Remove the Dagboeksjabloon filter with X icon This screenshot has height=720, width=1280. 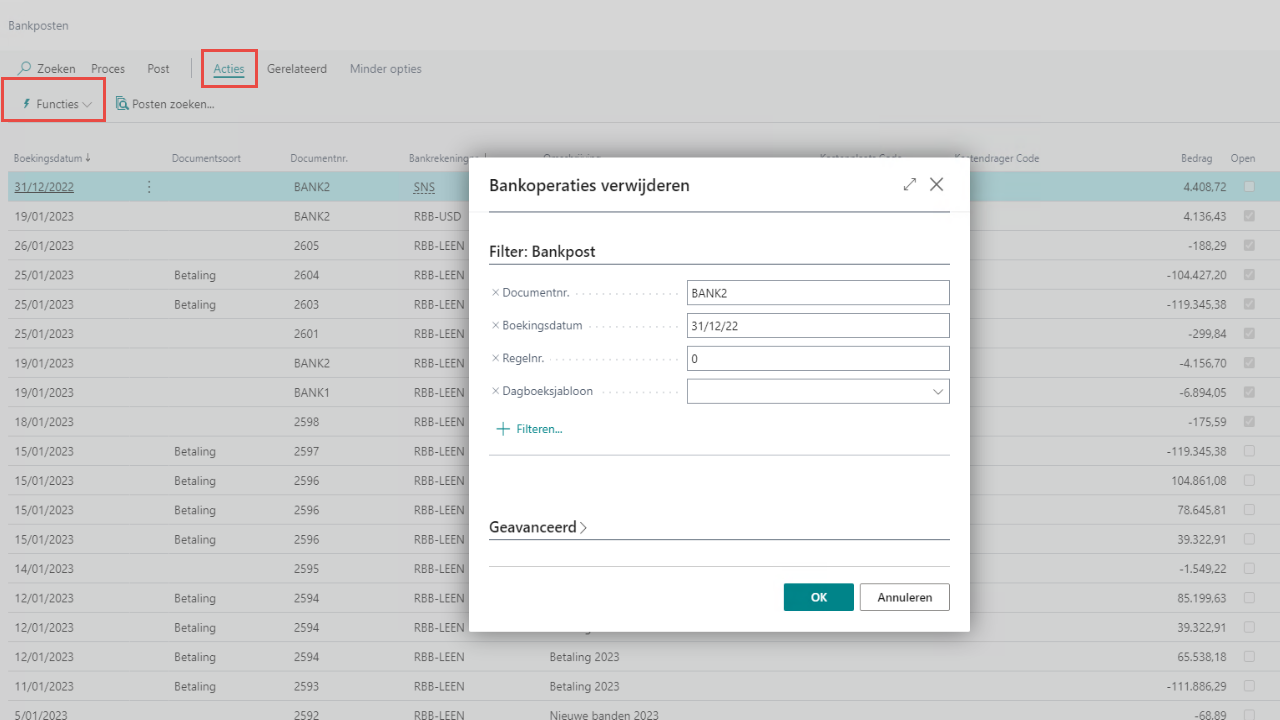tap(495, 391)
